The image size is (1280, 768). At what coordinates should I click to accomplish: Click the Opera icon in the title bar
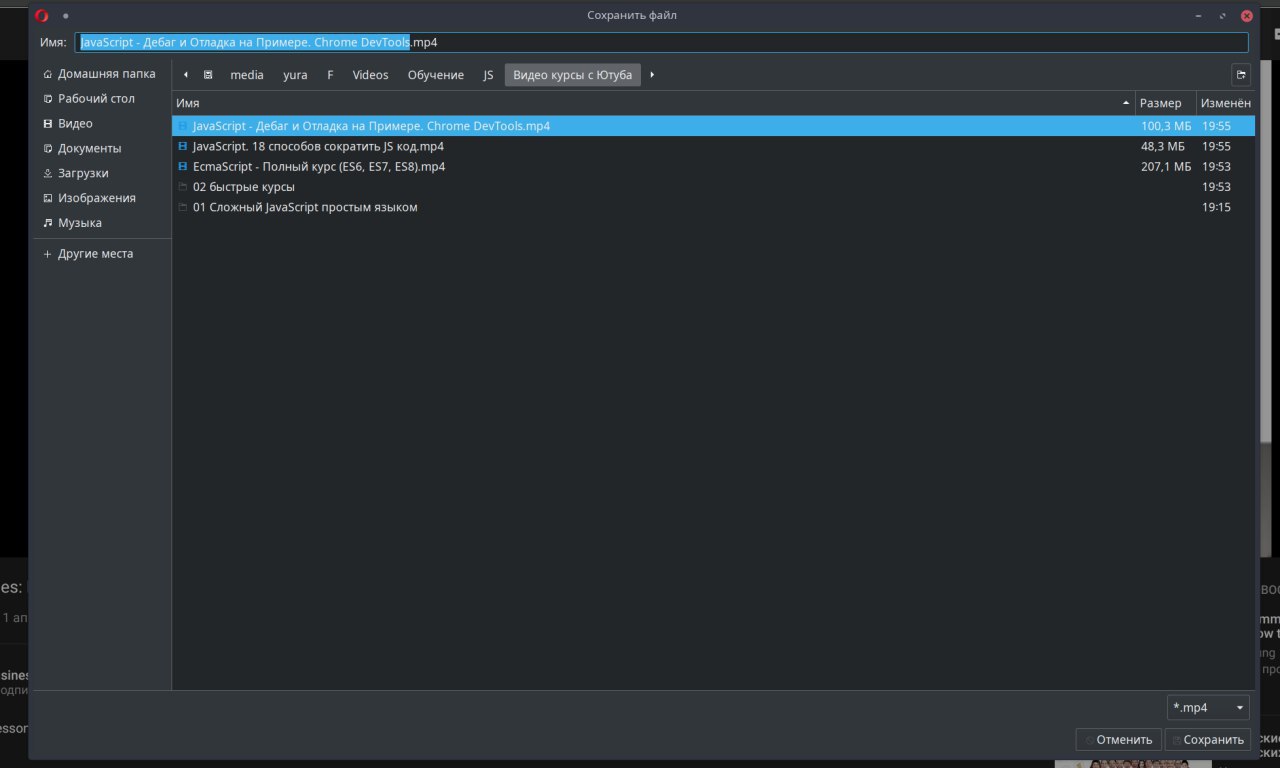click(x=41, y=15)
